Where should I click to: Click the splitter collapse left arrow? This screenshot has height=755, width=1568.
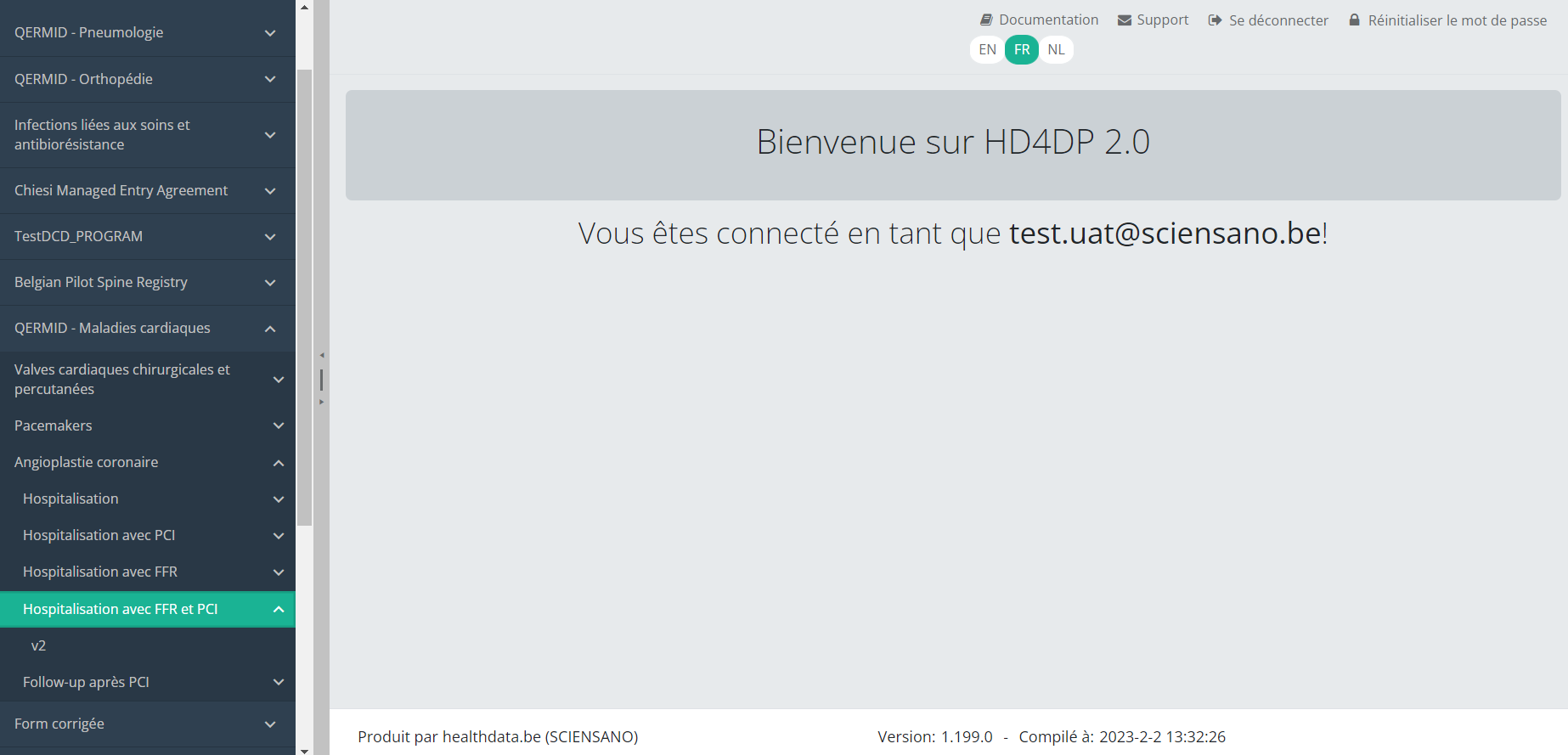pos(322,355)
